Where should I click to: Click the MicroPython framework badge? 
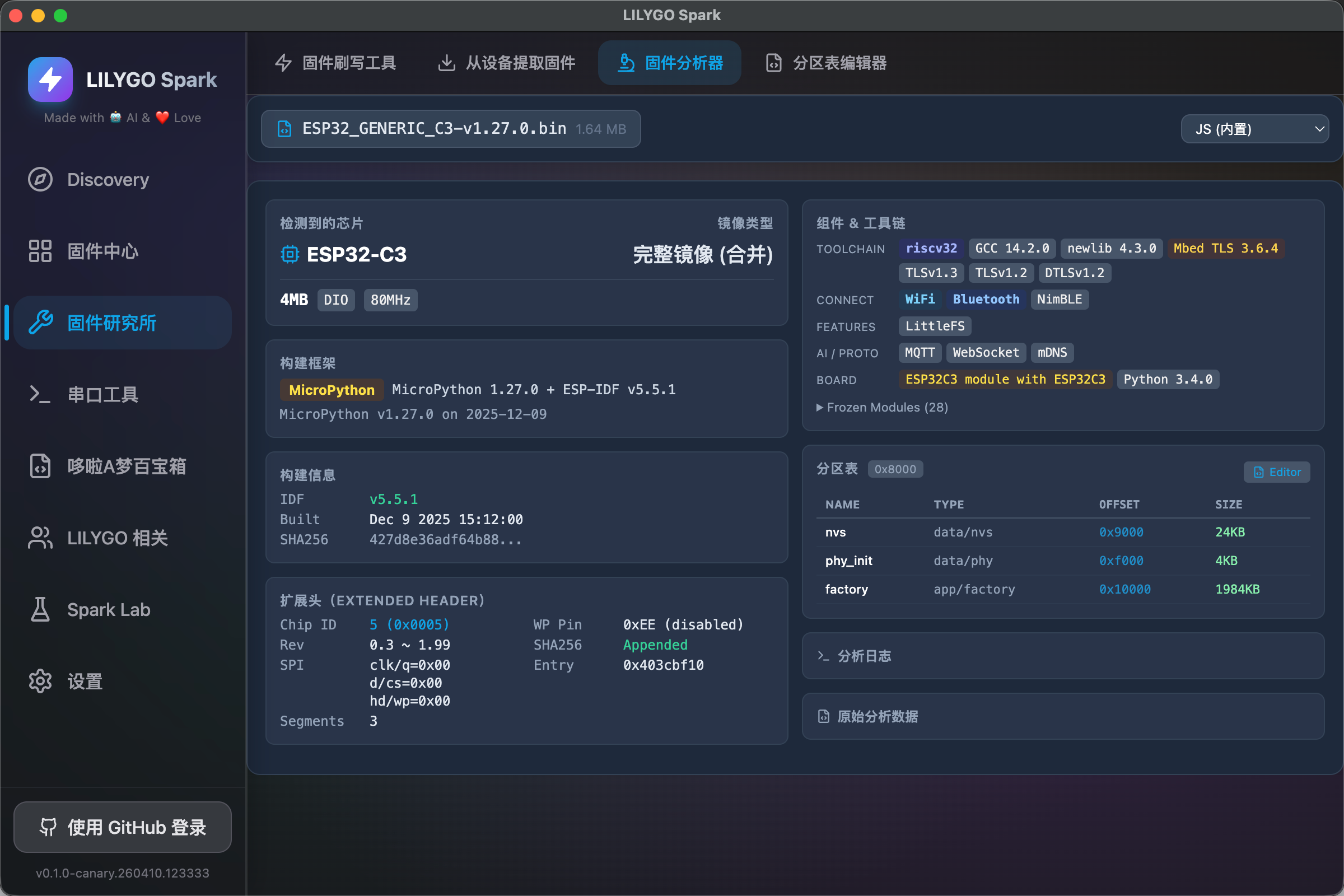[332, 390]
